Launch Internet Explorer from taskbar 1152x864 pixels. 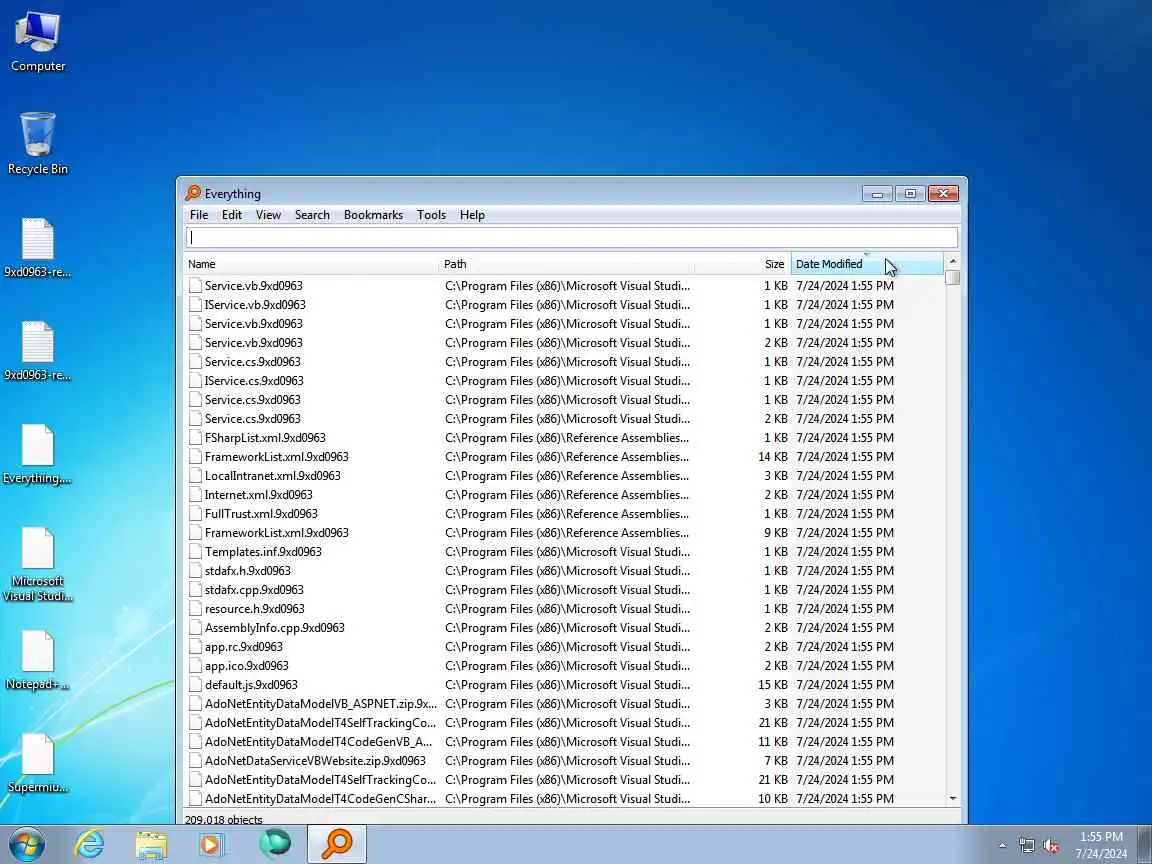point(89,844)
